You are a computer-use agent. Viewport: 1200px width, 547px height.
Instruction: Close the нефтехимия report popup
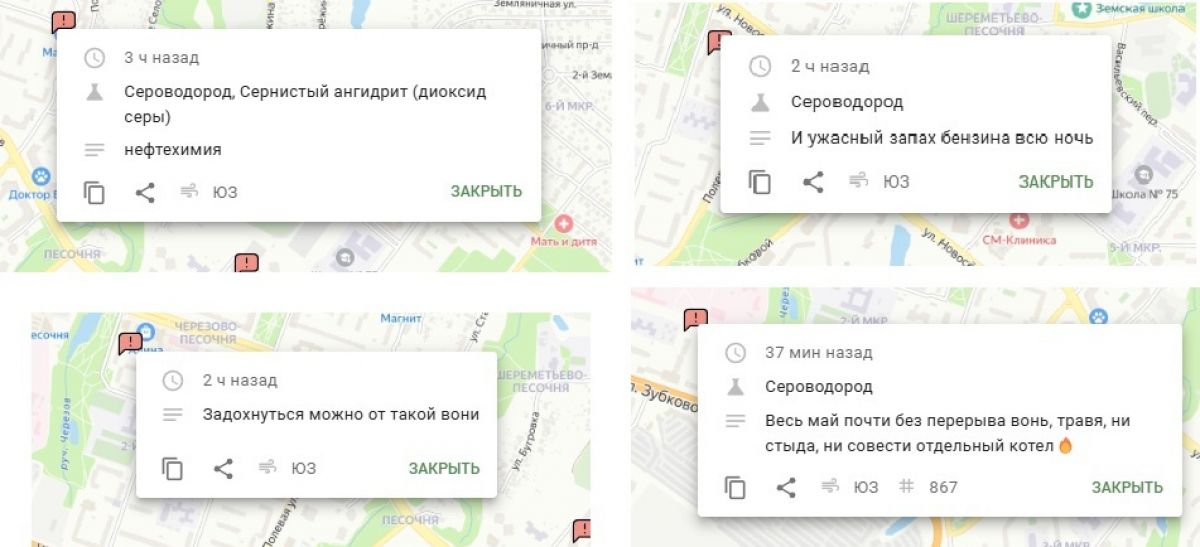click(486, 192)
